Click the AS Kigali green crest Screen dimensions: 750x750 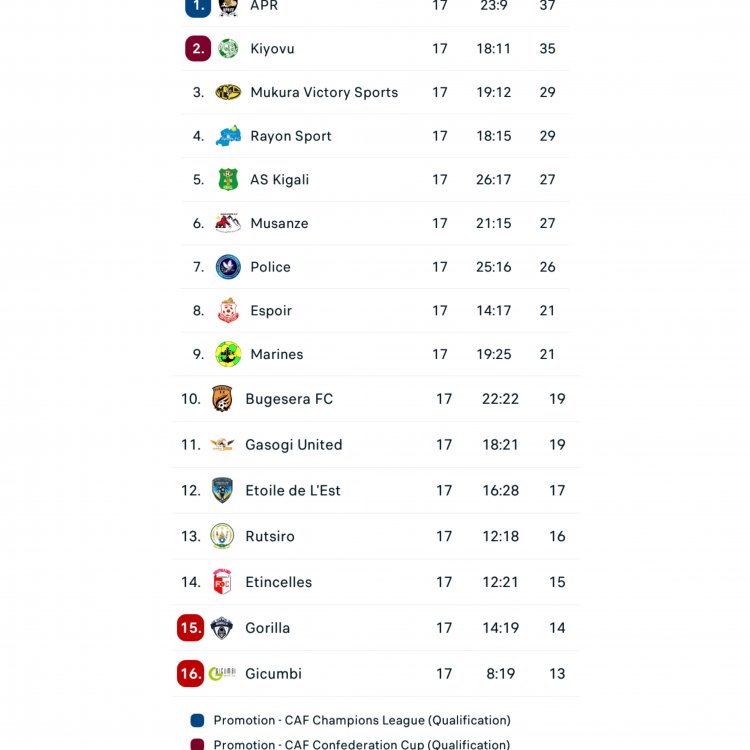click(228, 180)
